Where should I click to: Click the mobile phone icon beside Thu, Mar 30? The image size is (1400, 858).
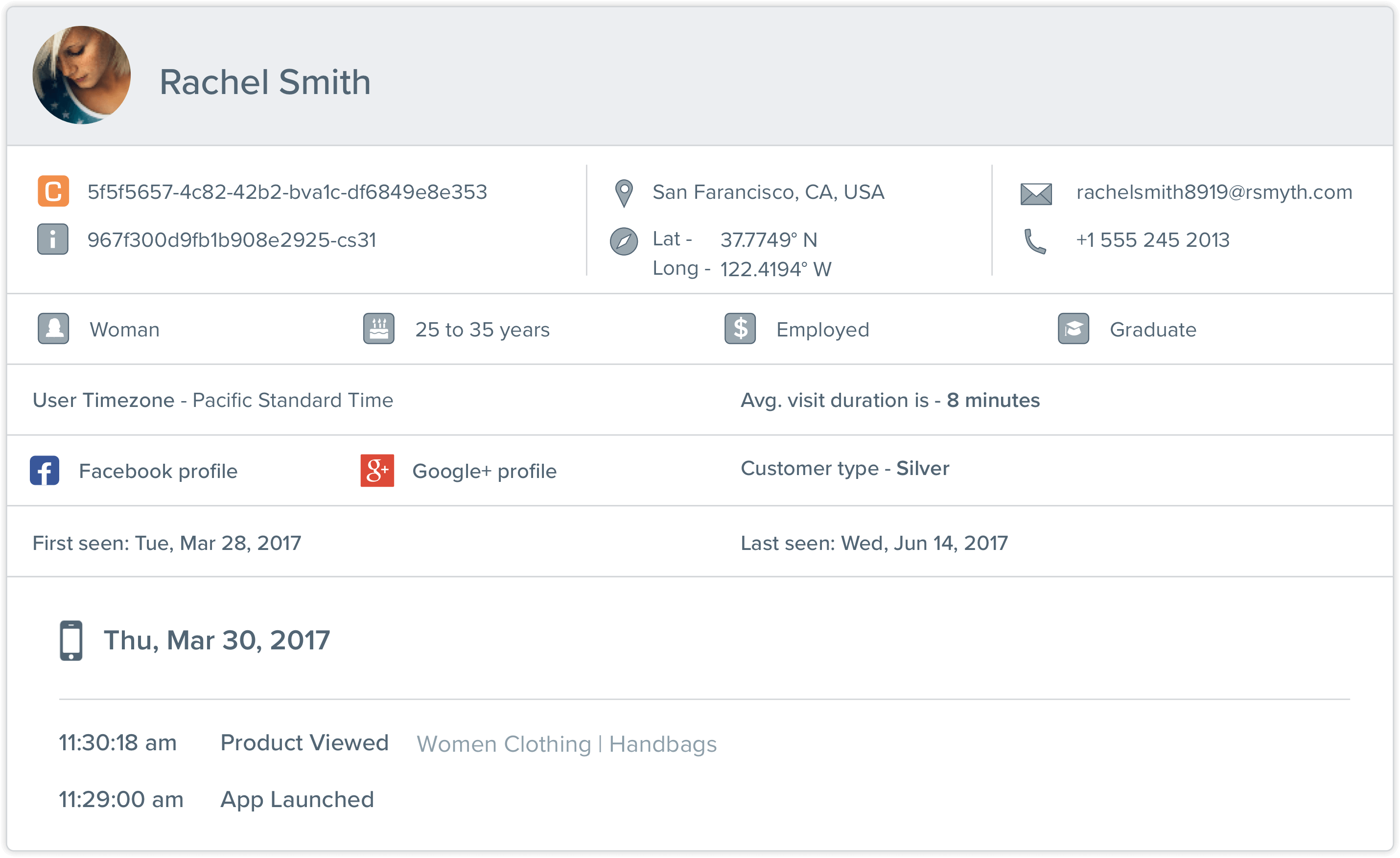pyautogui.click(x=70, y=640)
